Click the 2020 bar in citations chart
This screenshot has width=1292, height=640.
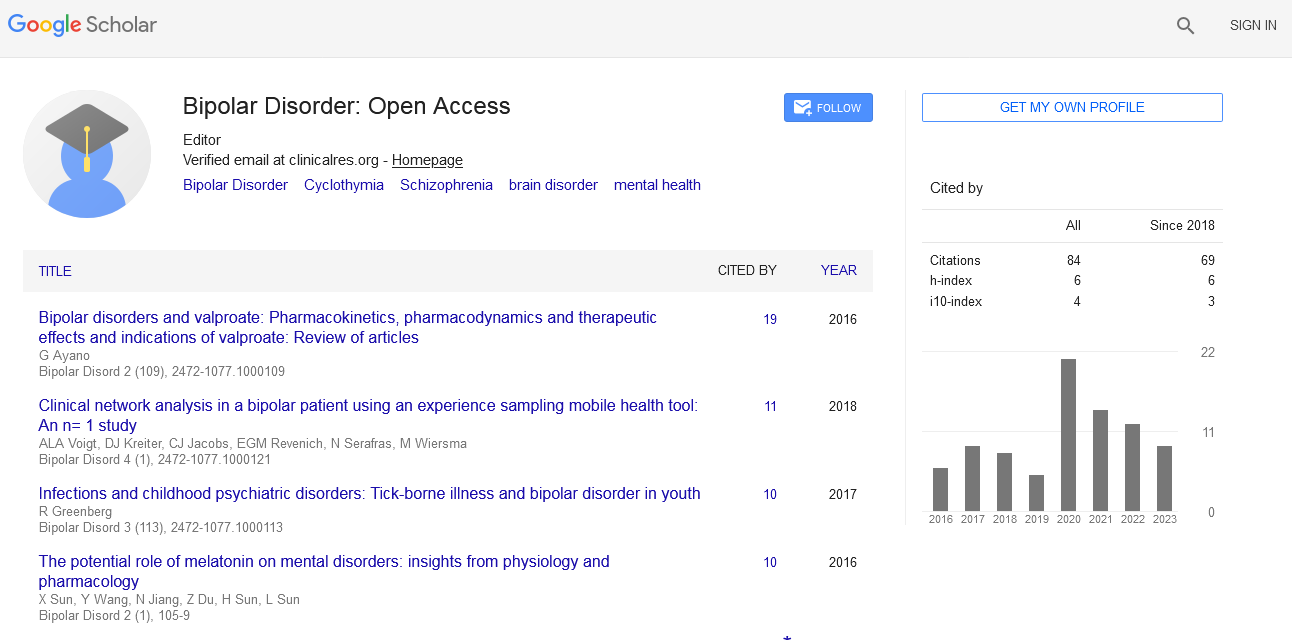(1068, 434)
